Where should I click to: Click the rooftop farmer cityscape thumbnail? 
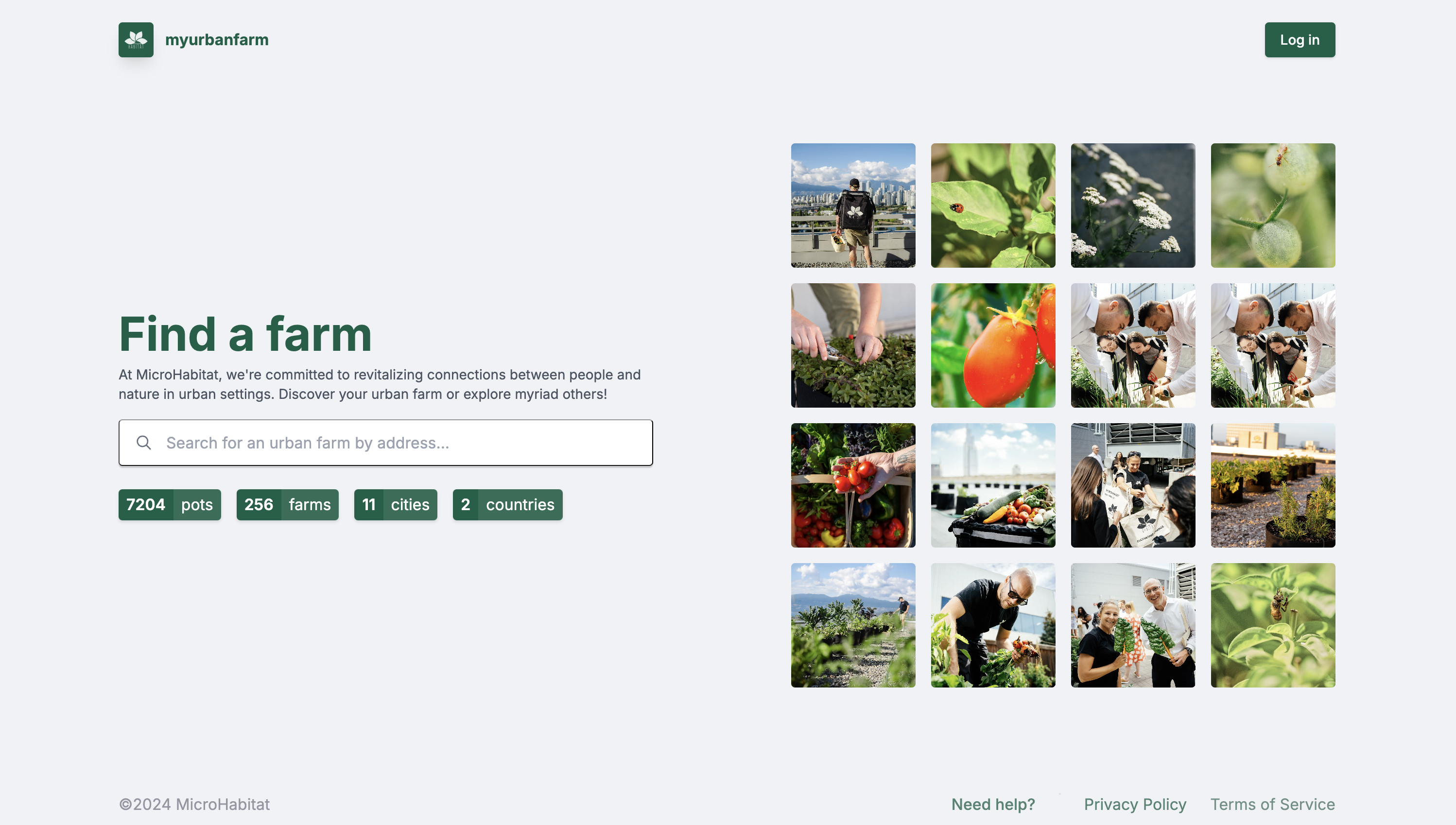[853, 205]
